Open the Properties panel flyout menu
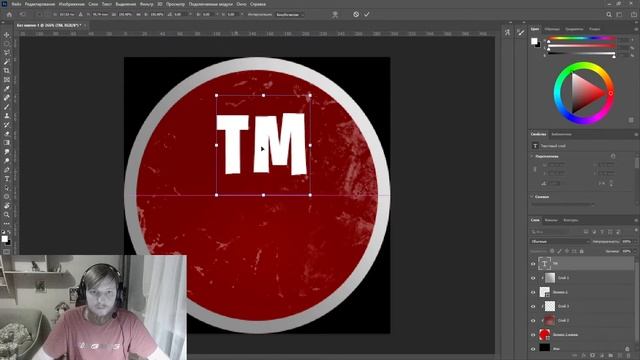 click(x=636, y=134)
